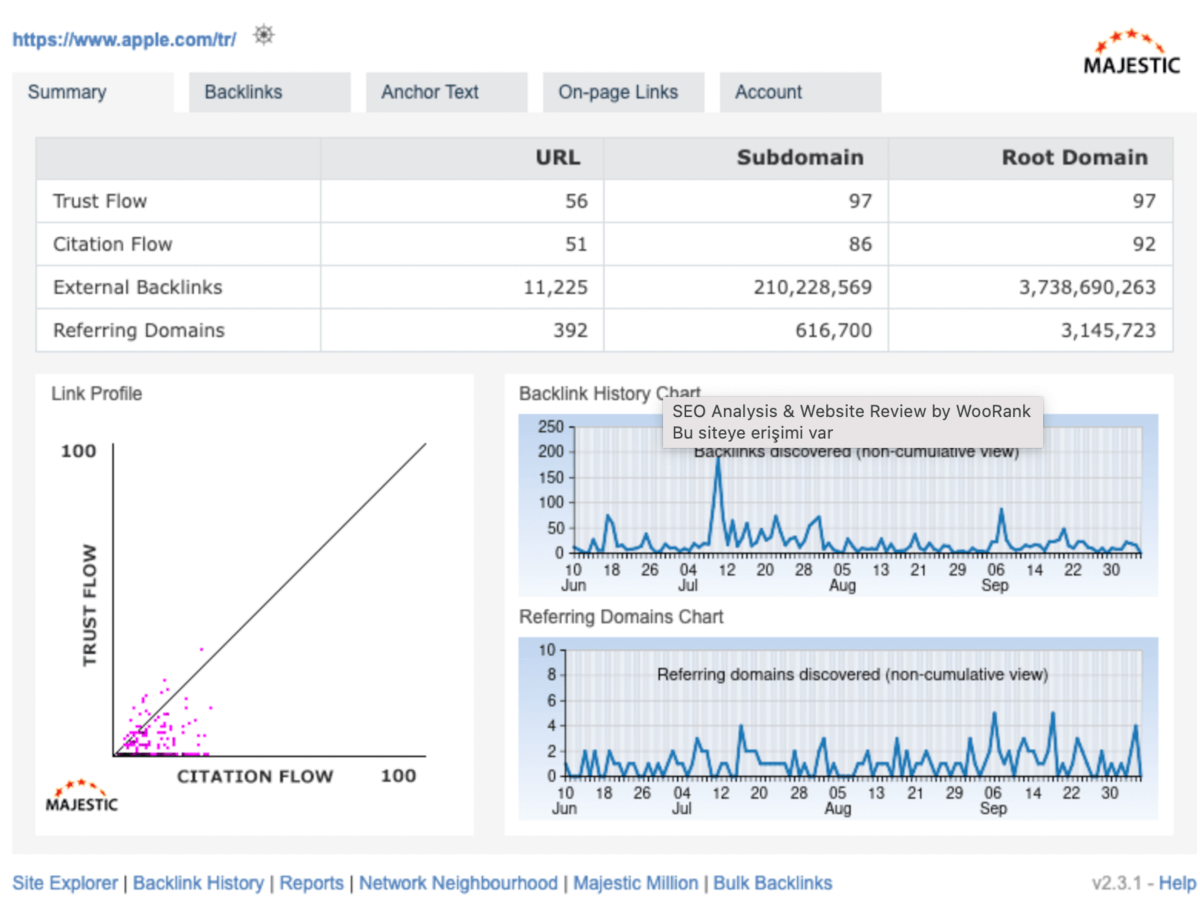Open Network Neighbourhood

458,883
